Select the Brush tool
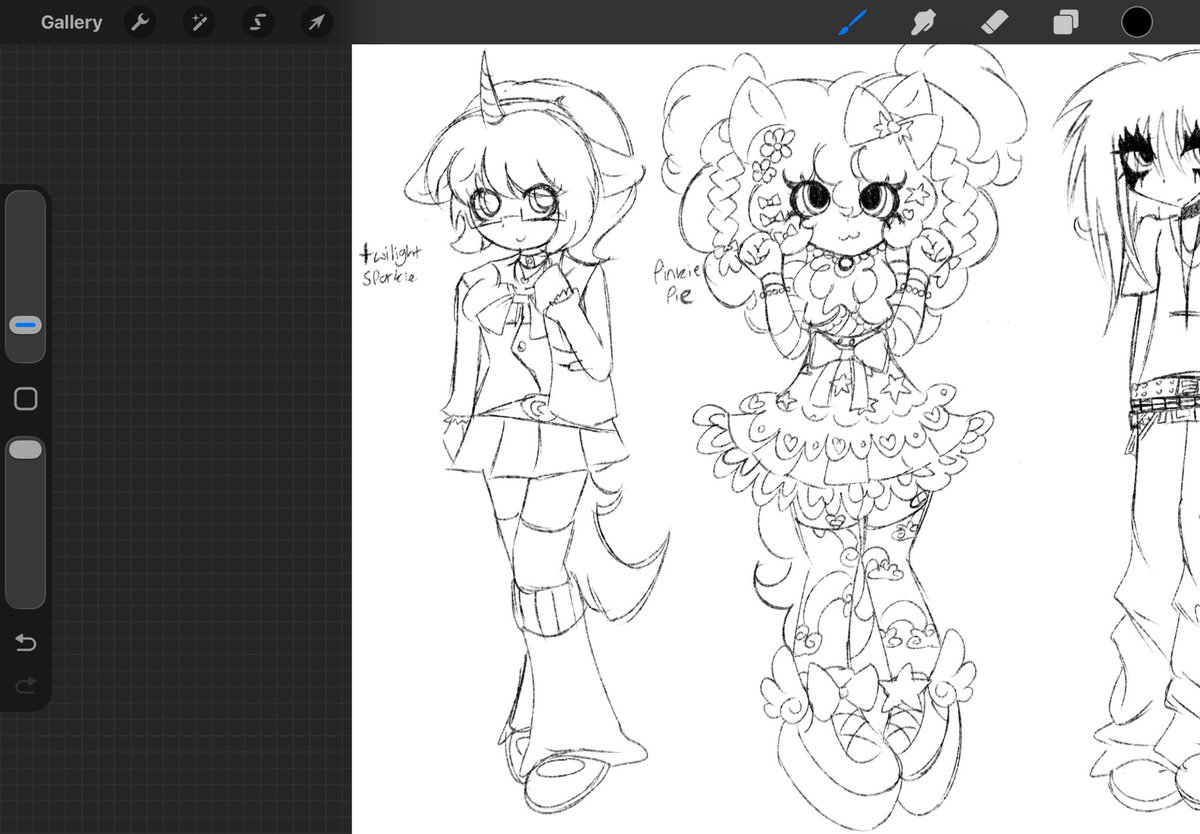The height and width of the screenshot is (834, 1200). click(x=852, y=22)
